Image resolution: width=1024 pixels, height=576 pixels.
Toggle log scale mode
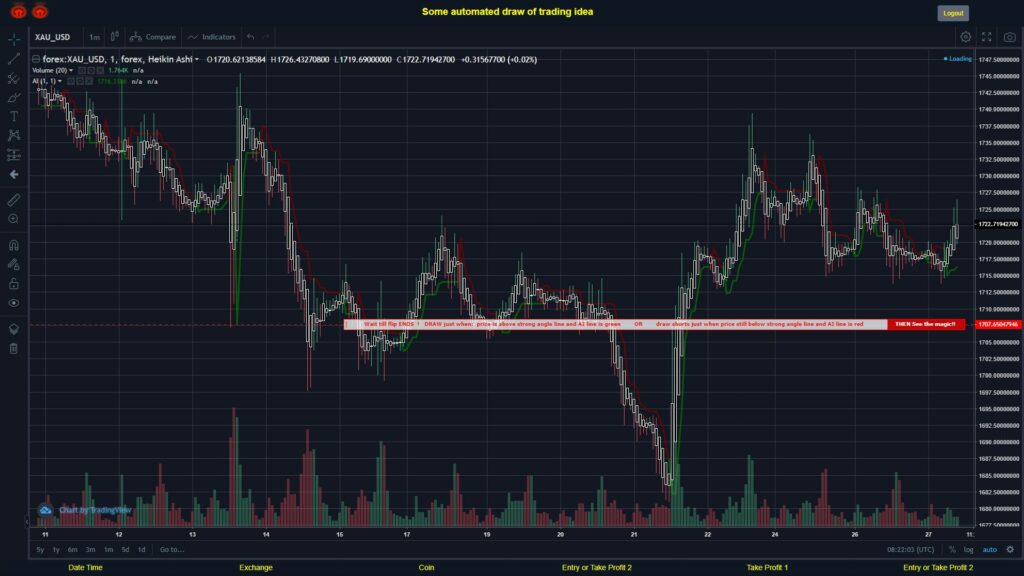coord(968,550)
